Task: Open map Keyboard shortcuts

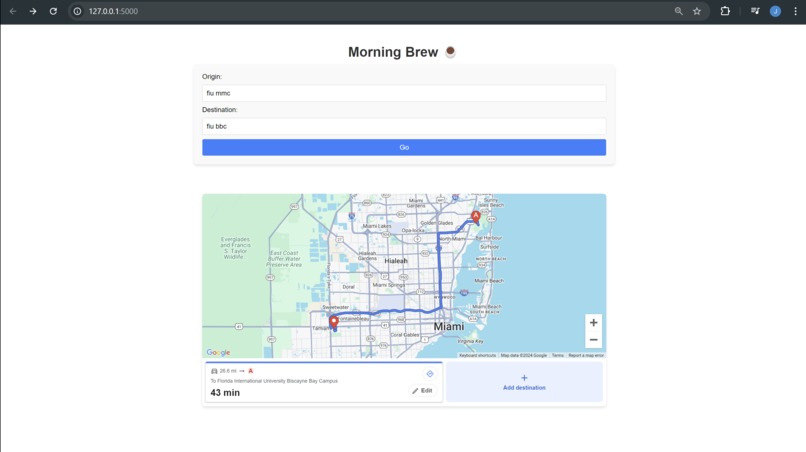Action: (x=477, y=355)
